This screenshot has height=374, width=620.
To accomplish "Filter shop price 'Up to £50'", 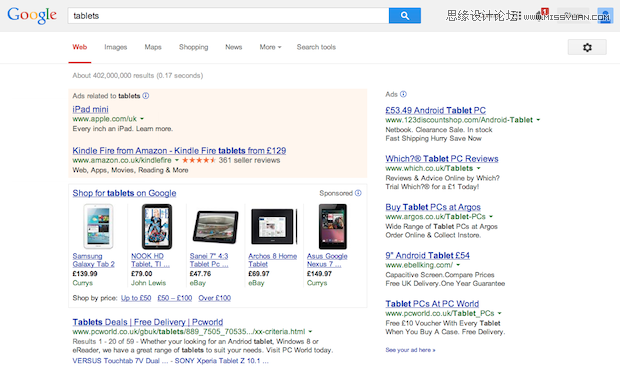I will [x=136, y=298].
